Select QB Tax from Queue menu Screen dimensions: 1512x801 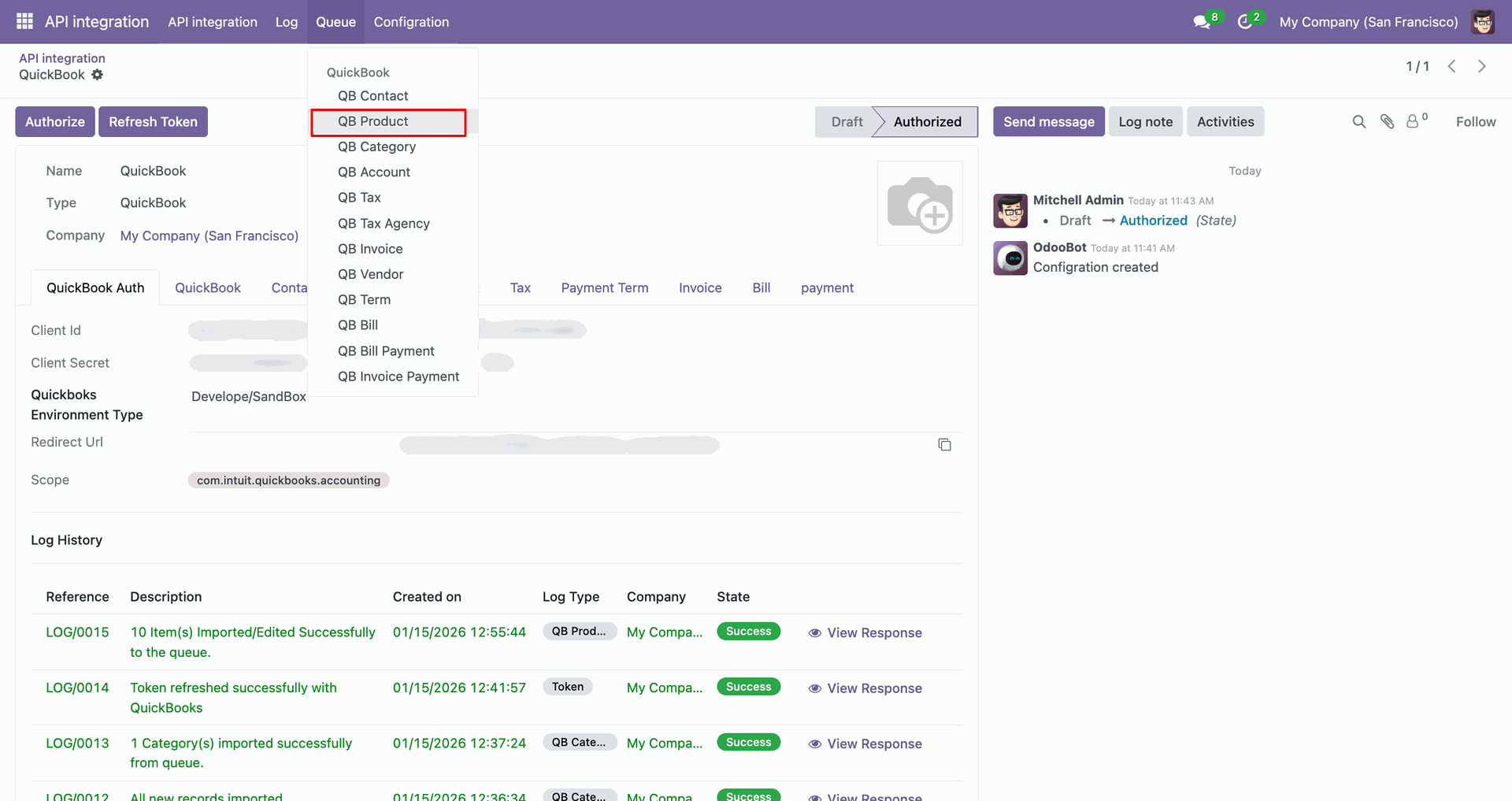point(393,198)
